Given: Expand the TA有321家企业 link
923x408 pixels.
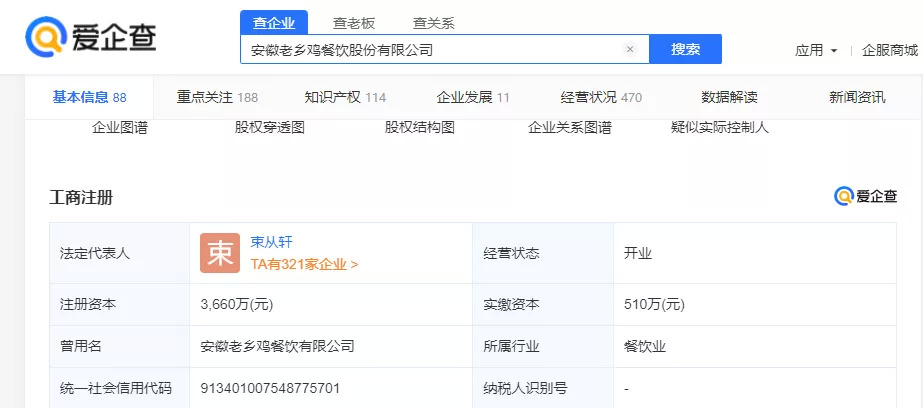Looking at the screenshot, I should 304,265.
